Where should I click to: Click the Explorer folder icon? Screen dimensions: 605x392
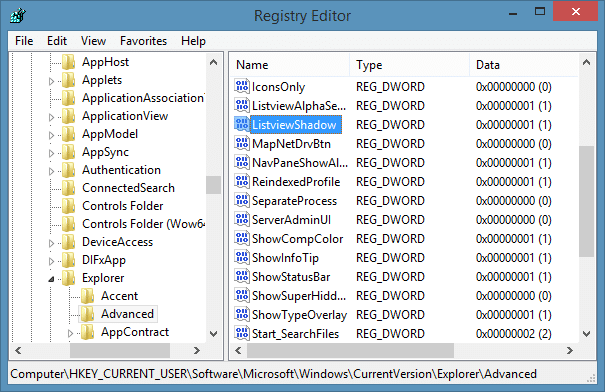pyautogui.click(x=69, y=278)
